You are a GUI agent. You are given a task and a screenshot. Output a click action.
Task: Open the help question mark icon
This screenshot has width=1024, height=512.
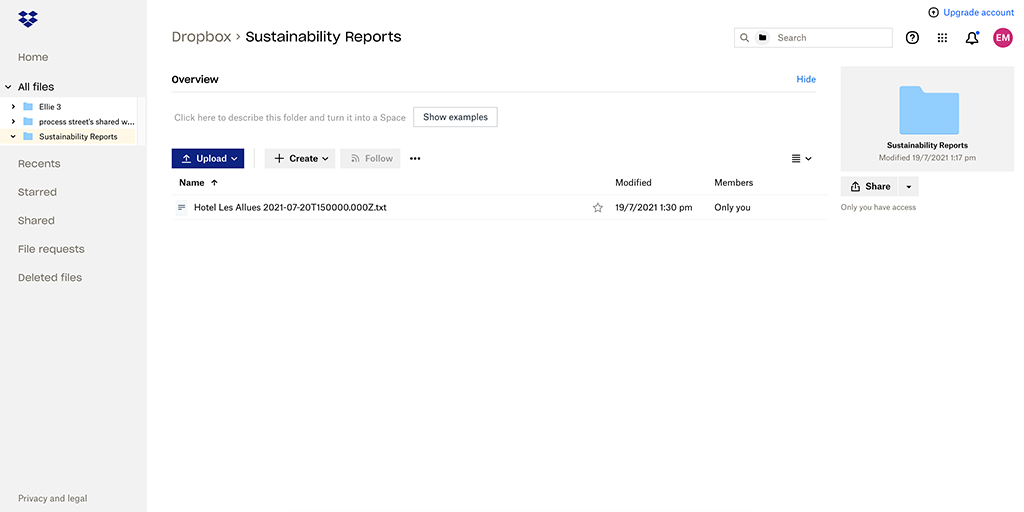click(912, 38)
